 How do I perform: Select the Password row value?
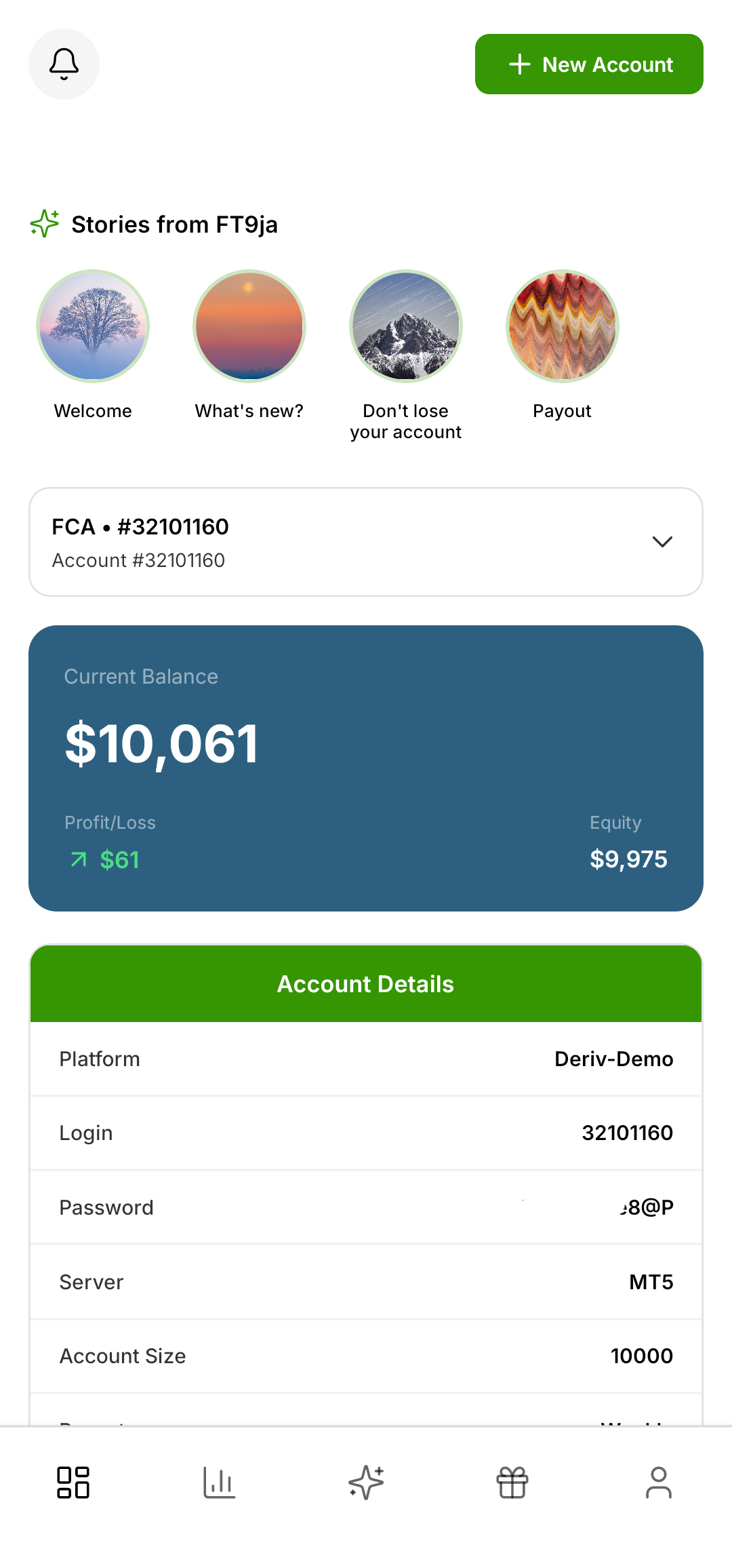pos(646,1207)
